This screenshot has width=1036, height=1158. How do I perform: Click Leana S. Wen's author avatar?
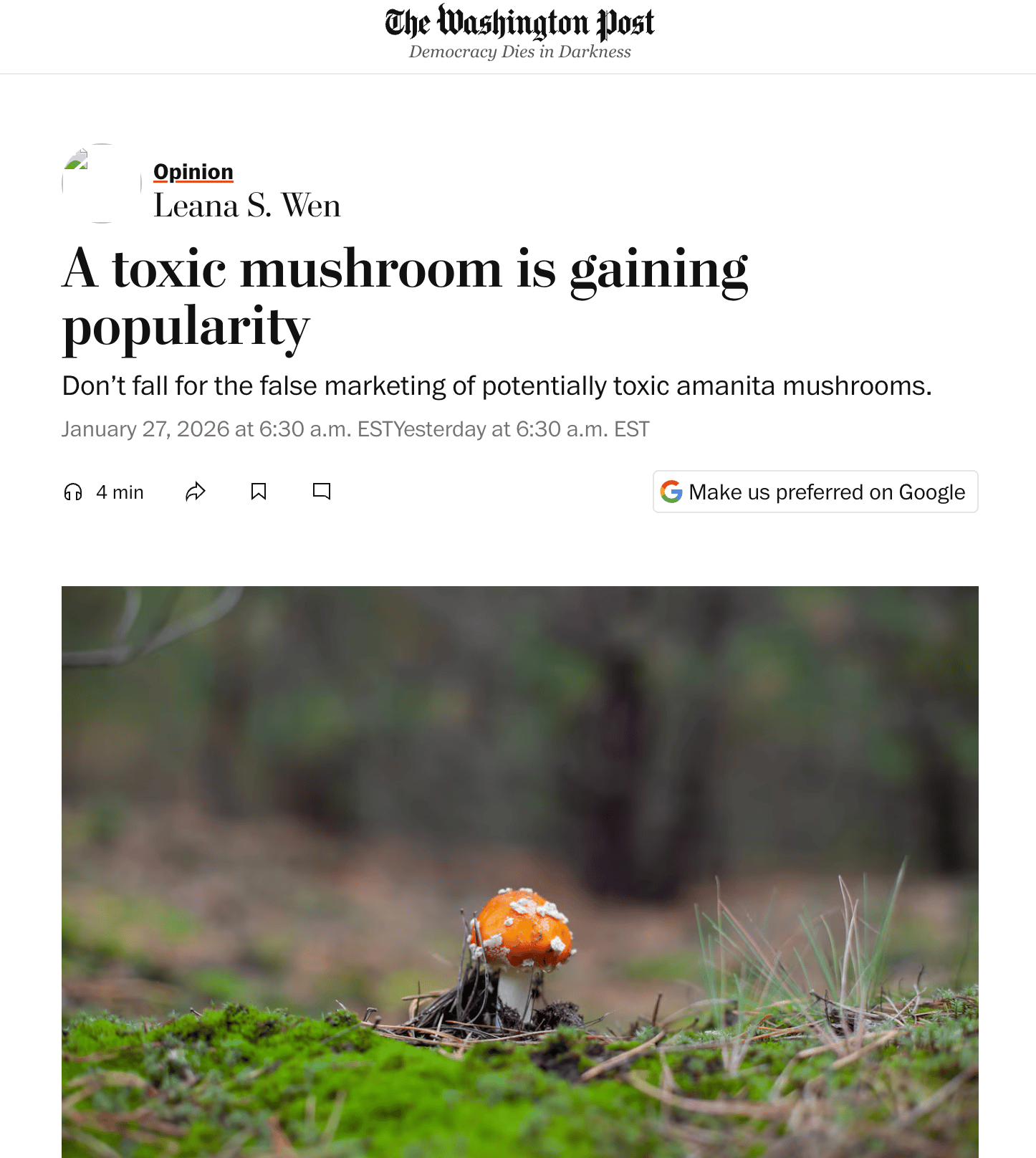[x=102, y=183]
